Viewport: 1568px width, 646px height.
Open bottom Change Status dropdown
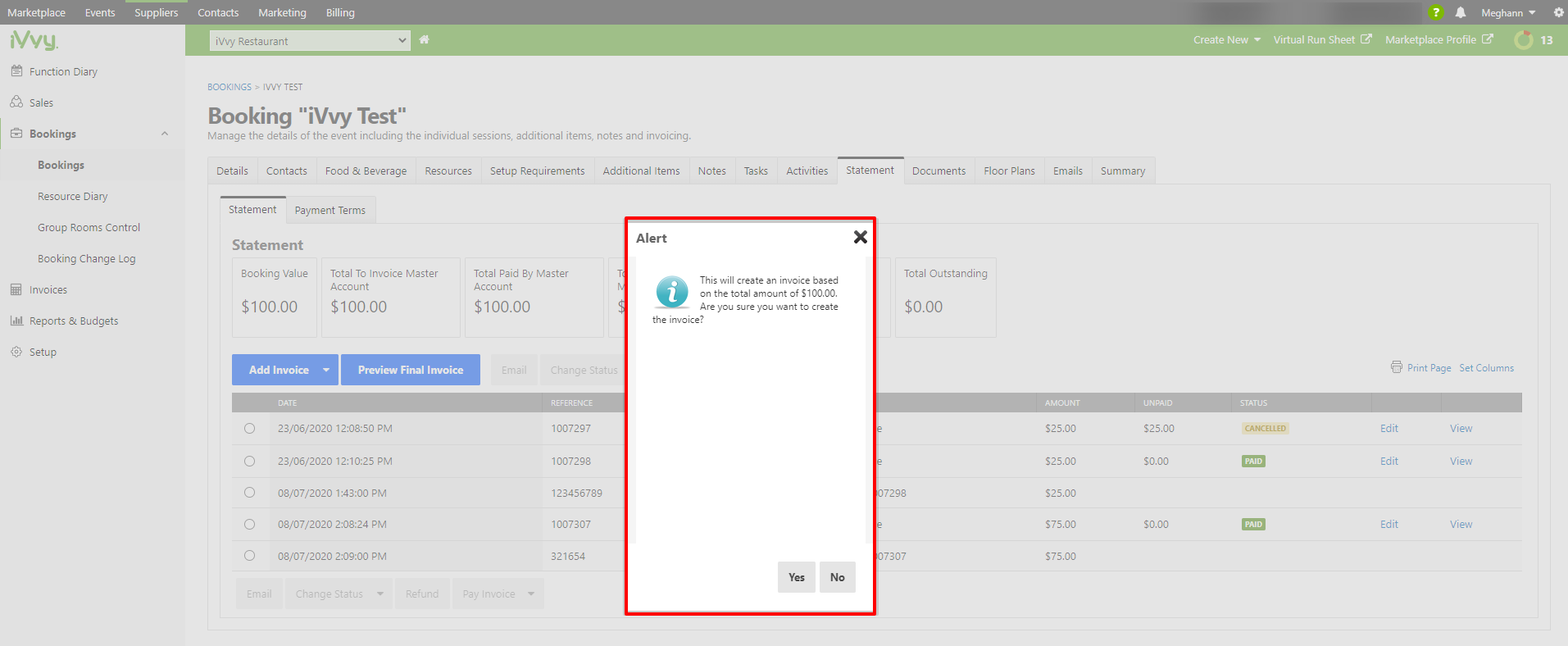339,594
